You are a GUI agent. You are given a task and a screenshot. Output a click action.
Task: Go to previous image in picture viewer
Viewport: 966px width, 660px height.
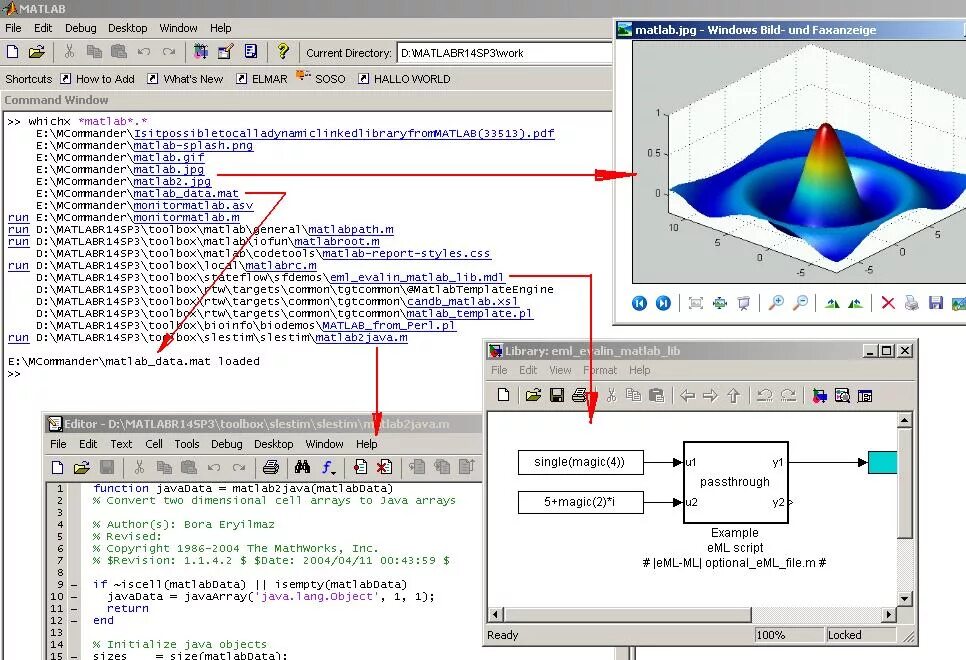pos(639,303)
